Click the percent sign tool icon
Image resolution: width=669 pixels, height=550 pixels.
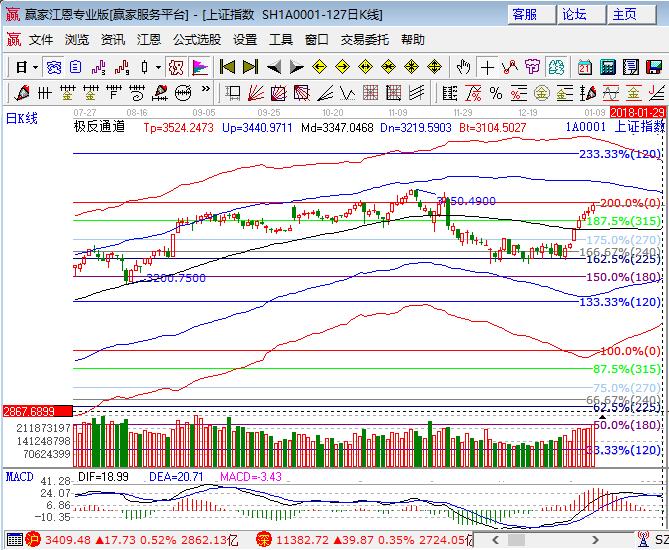pyautogui.click(x=495, y=93)
